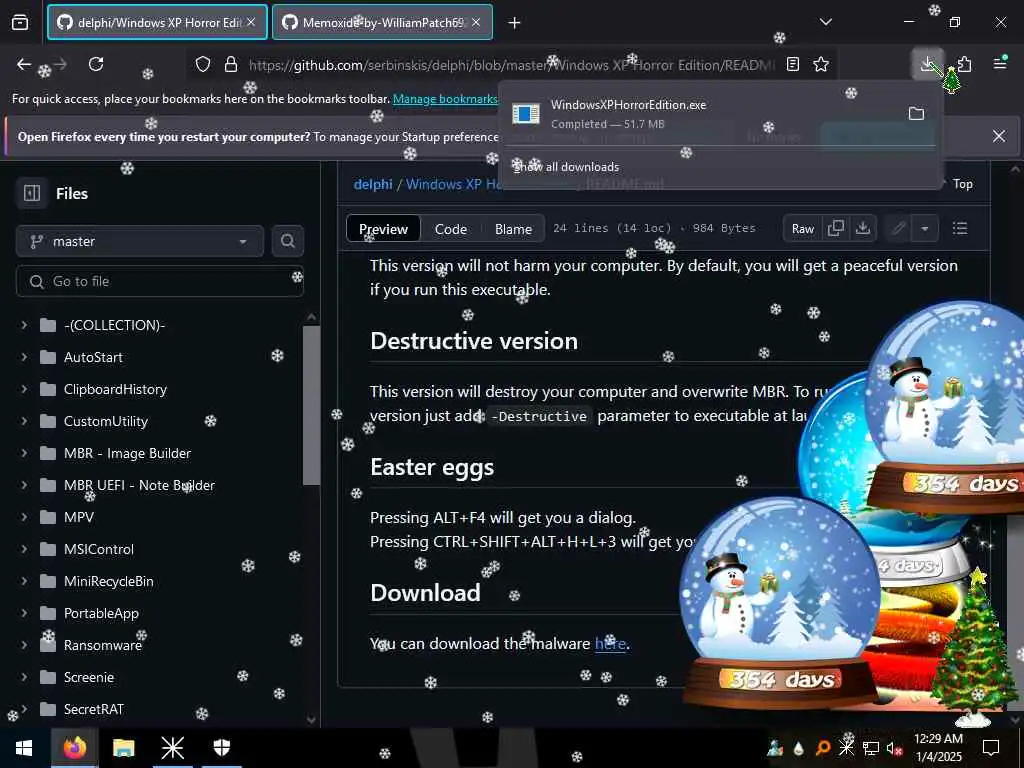The height and width of the screenshot is (768, 1024).
Task: Open the Windows Start button
Action: click(24, 748)
